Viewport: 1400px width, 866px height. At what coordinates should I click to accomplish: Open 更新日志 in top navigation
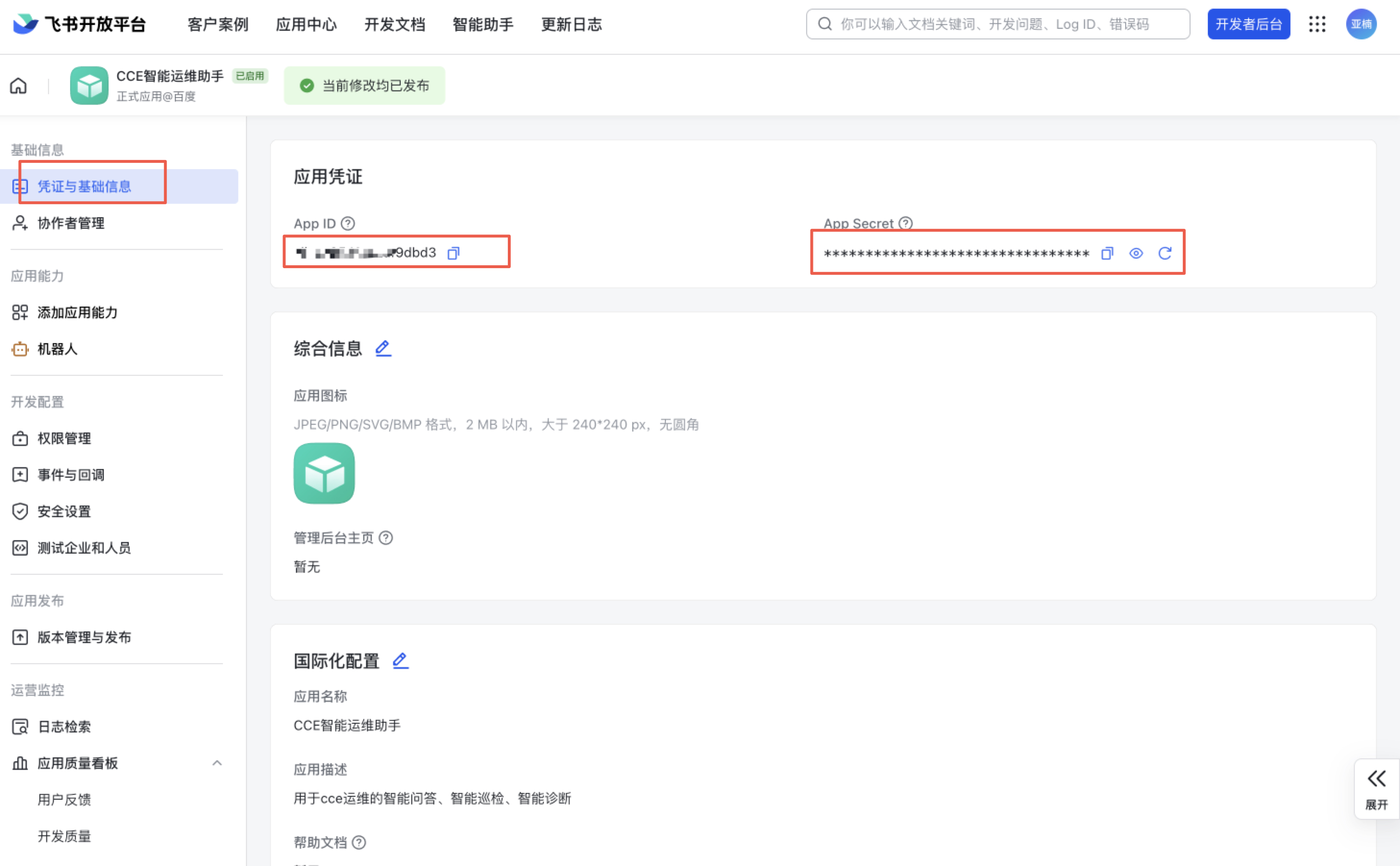571,25
